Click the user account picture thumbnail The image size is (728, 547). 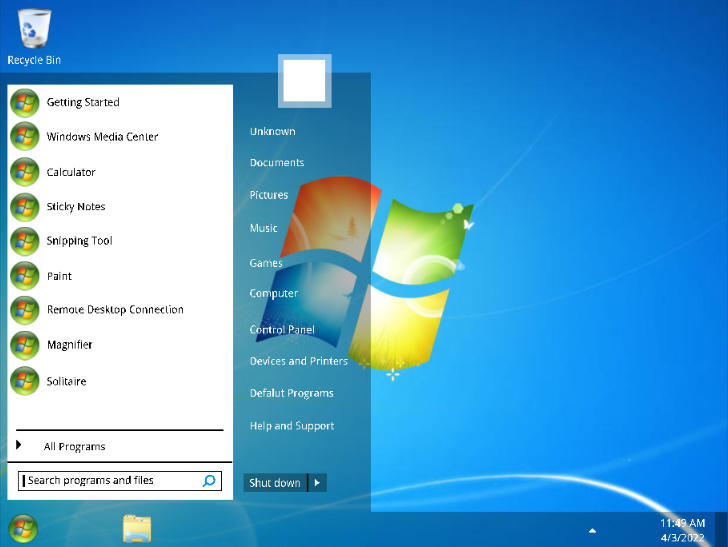[305, 81]
